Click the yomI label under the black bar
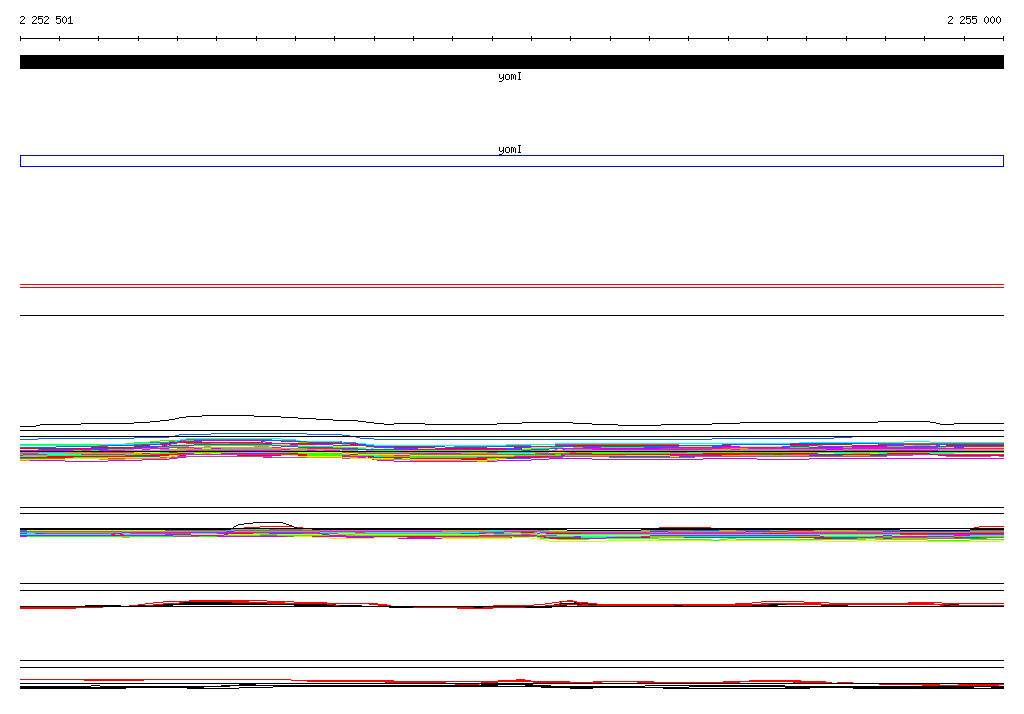This screenshot has height=714, width=1024. 510,77
